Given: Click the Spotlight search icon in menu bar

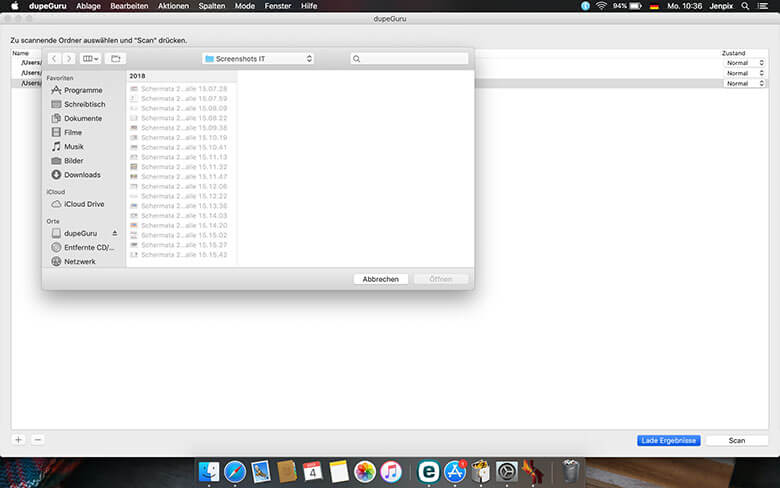Looking at the screenshot, I should point(745,6).
